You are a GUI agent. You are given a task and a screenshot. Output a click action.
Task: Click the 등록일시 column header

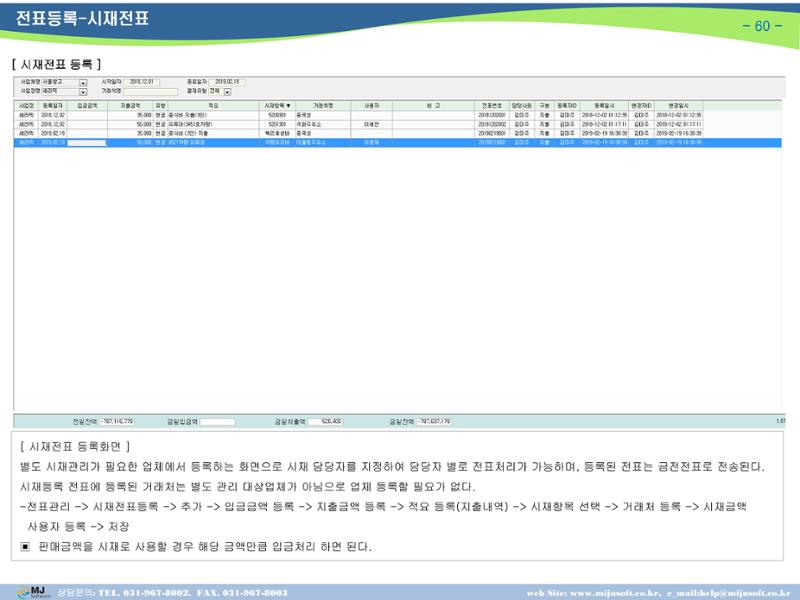pos(604,106)
